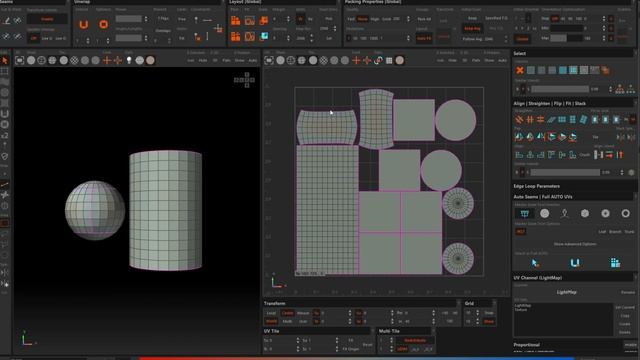Click the red up-arrow align icon
Viewport: 640px width, 360px height.
tap(620, 155)
